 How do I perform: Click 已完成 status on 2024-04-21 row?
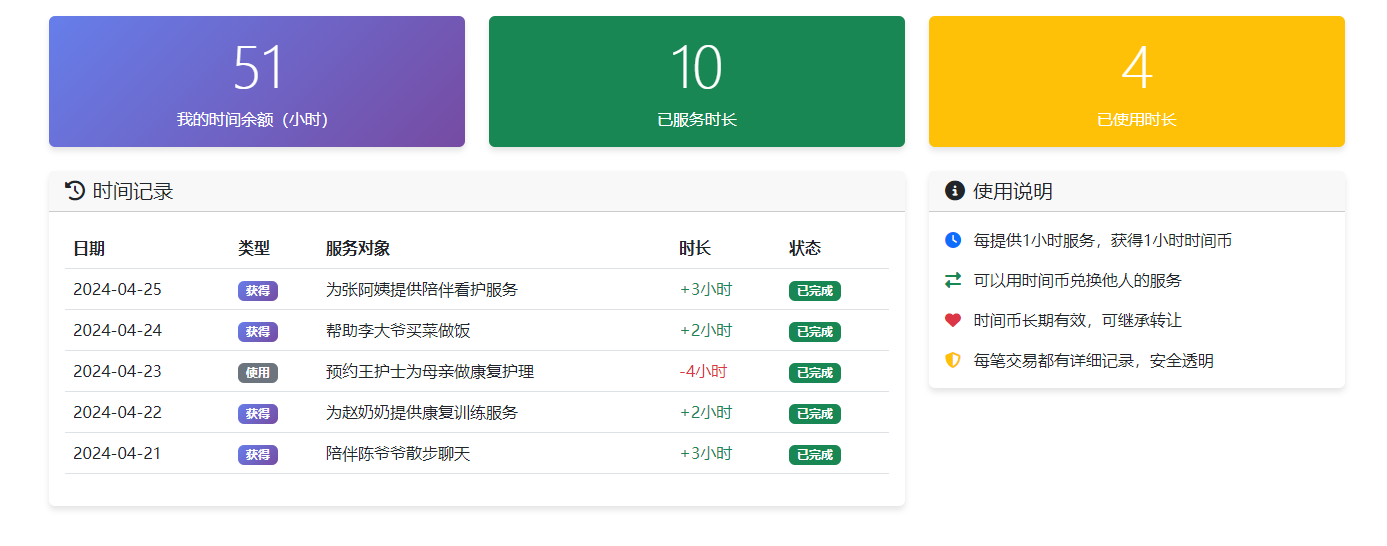point(815,454)
